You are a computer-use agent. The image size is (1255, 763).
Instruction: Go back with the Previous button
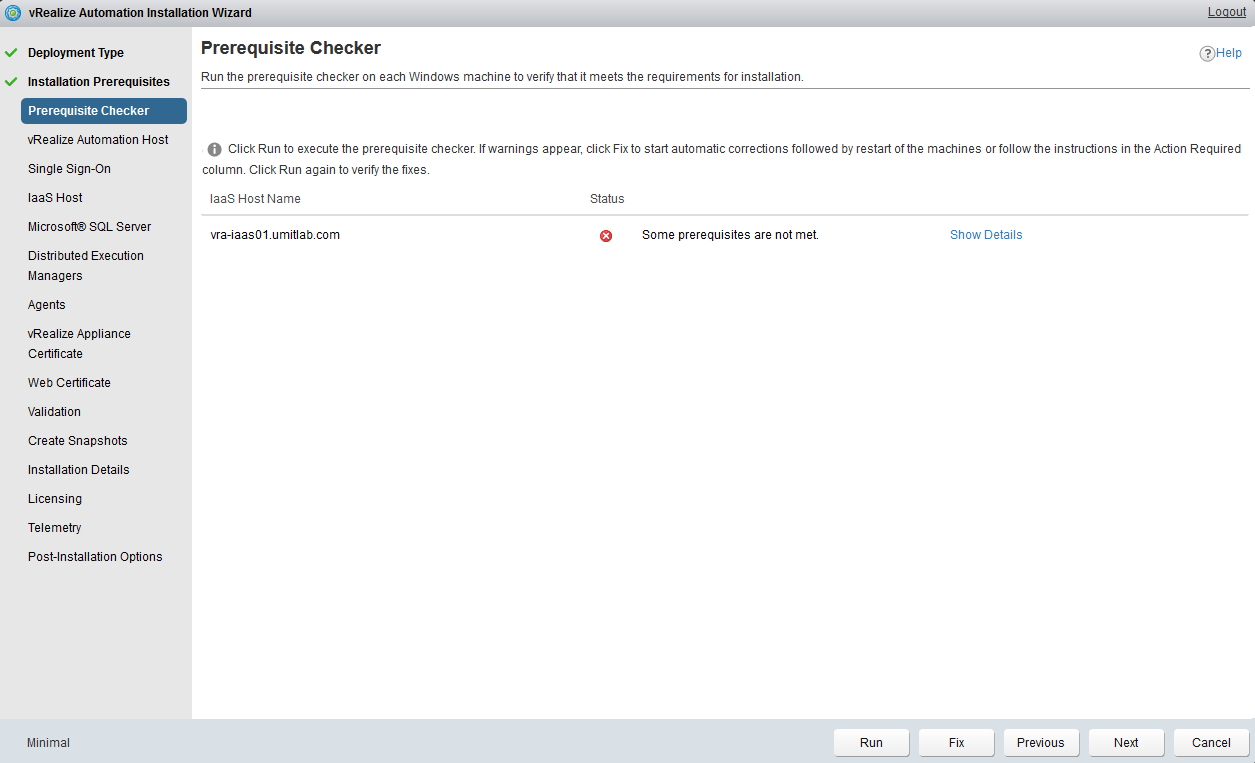(1040, 743)
